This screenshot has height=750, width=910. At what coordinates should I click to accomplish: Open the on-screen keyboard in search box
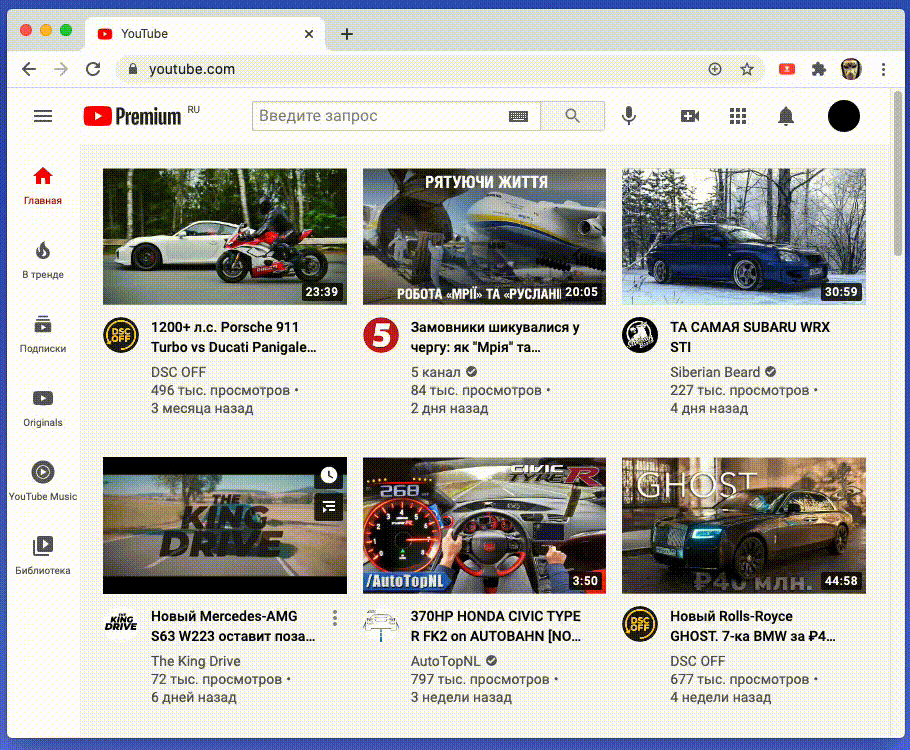[518, 116]
